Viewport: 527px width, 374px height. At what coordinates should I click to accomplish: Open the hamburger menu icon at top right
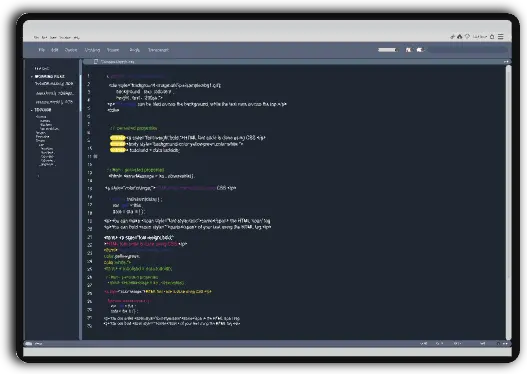(500, 36)
